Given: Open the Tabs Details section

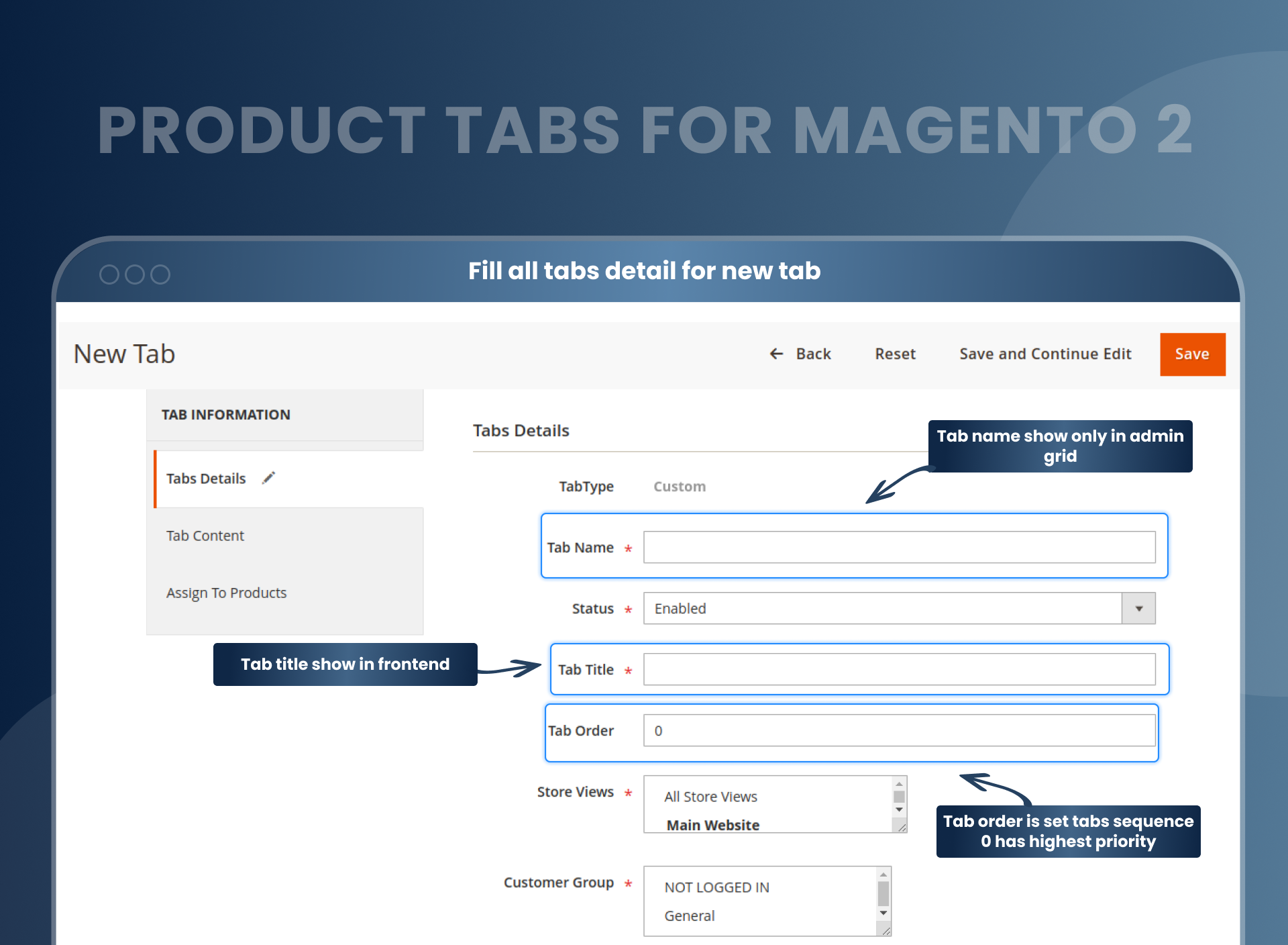Looking at the screenshot, I should pyautogui.click(x=288, y=479).
